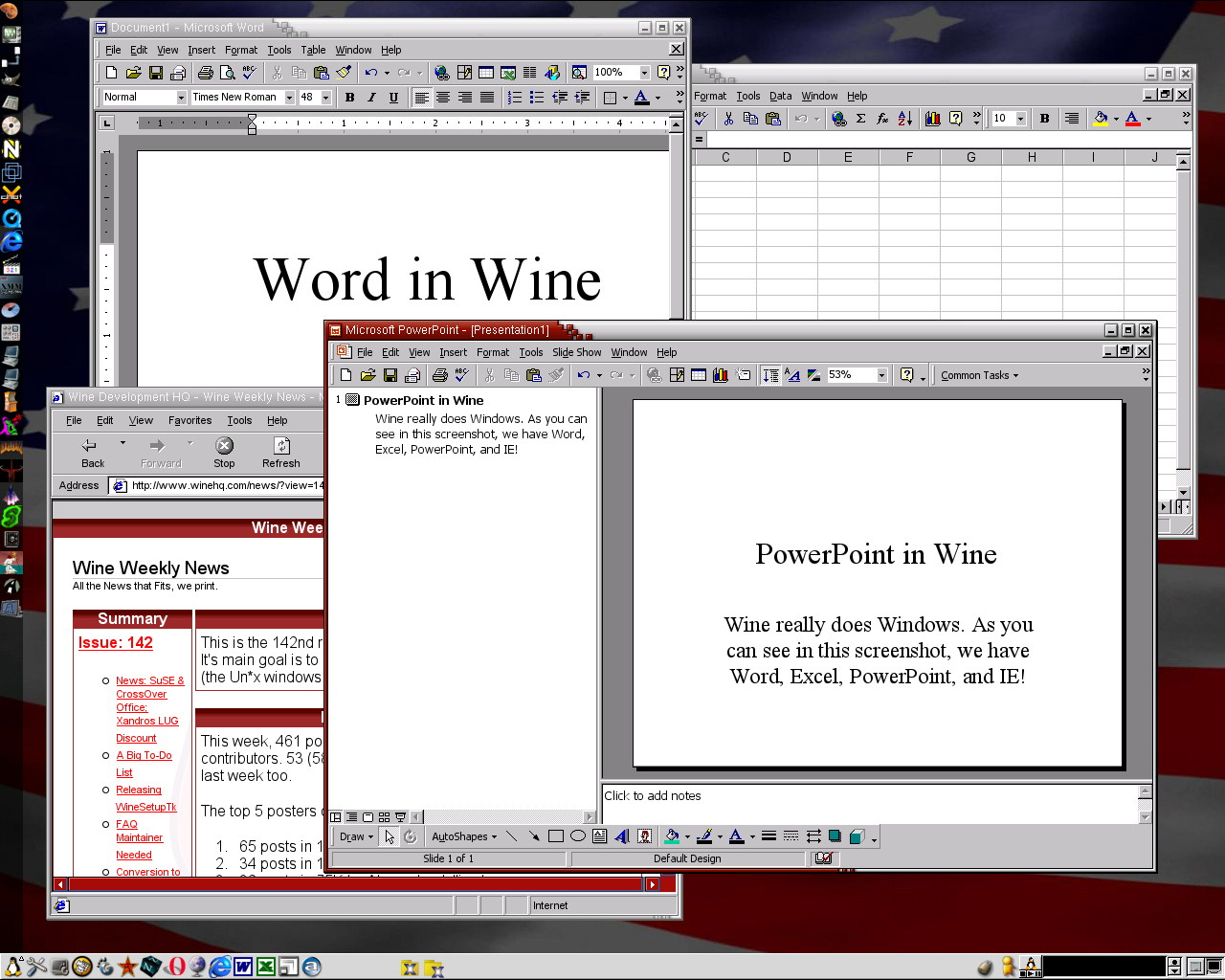This screenshot has width=1225, height=980.
Task: Click the Issue: 142 link
Action: coord(115,643)
